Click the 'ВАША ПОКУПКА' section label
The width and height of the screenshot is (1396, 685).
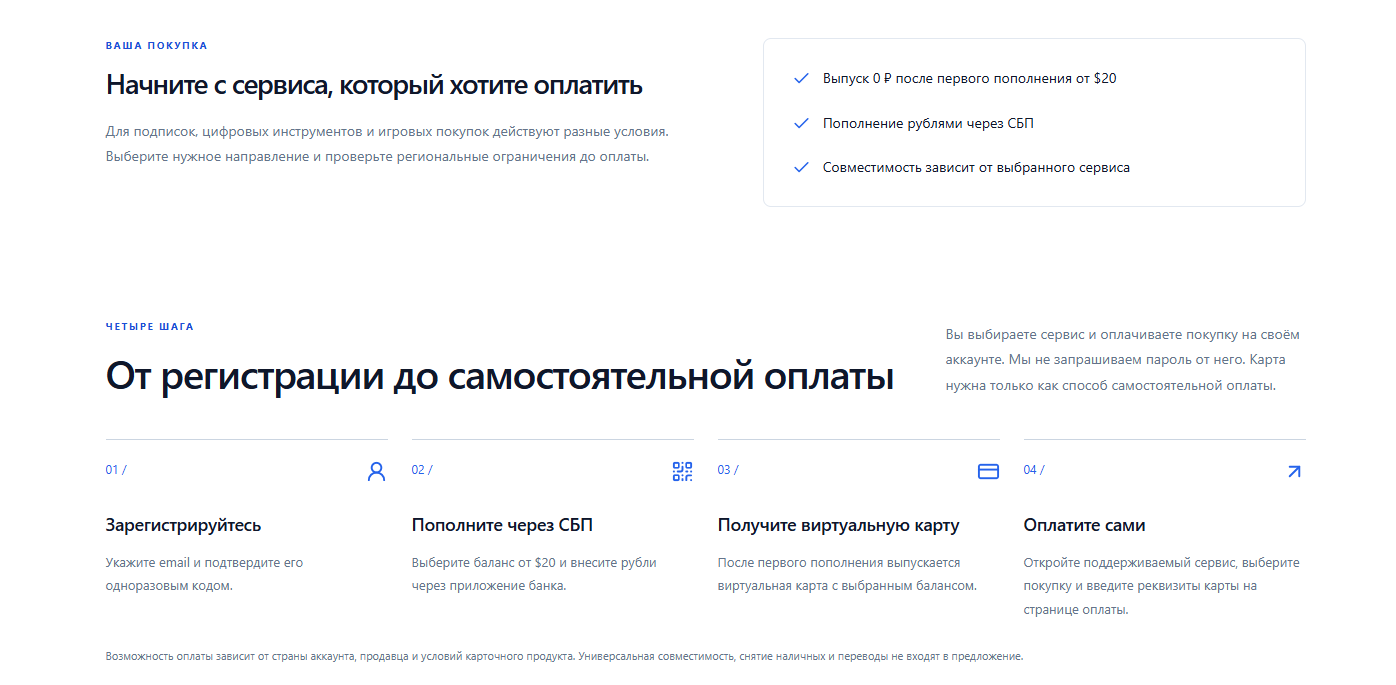pyautogui.click(x=157, y=46)
